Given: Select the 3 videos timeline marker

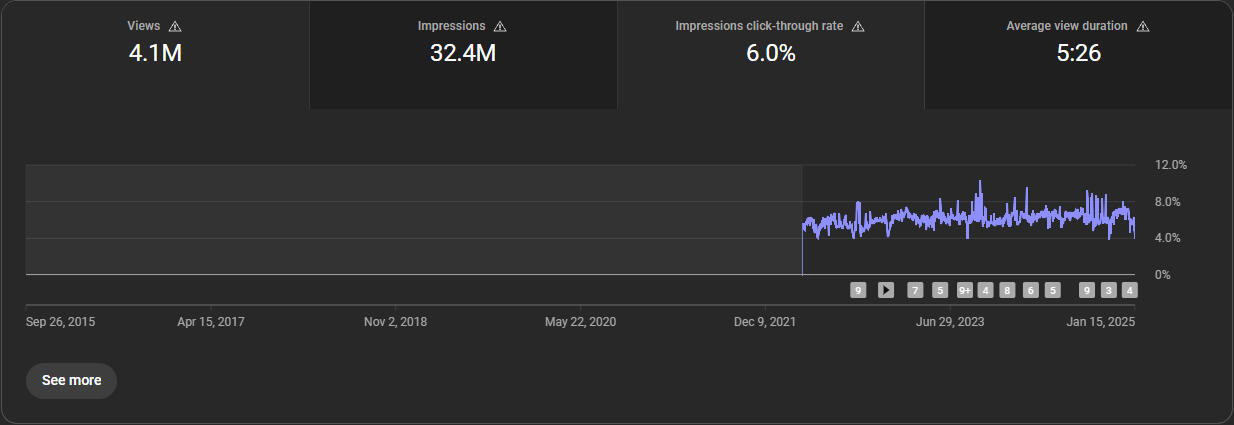Looking at the screenshot, I should pyautogui.click(x=1108, y=290).
